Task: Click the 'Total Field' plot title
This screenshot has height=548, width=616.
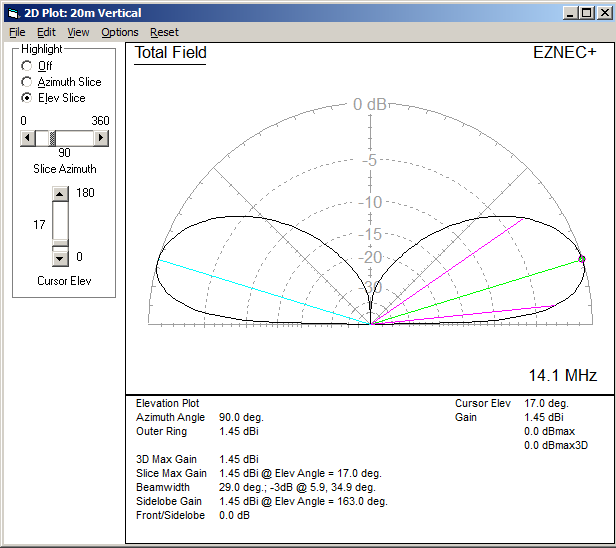Action: click(170, 53)
